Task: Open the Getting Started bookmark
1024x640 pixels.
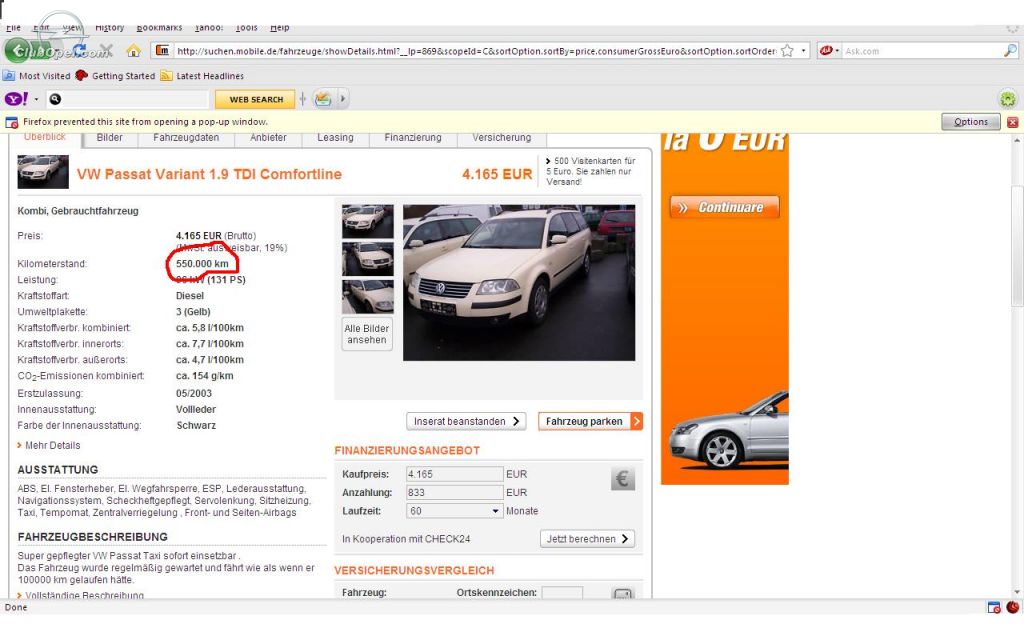Action: tap(115, 76)
